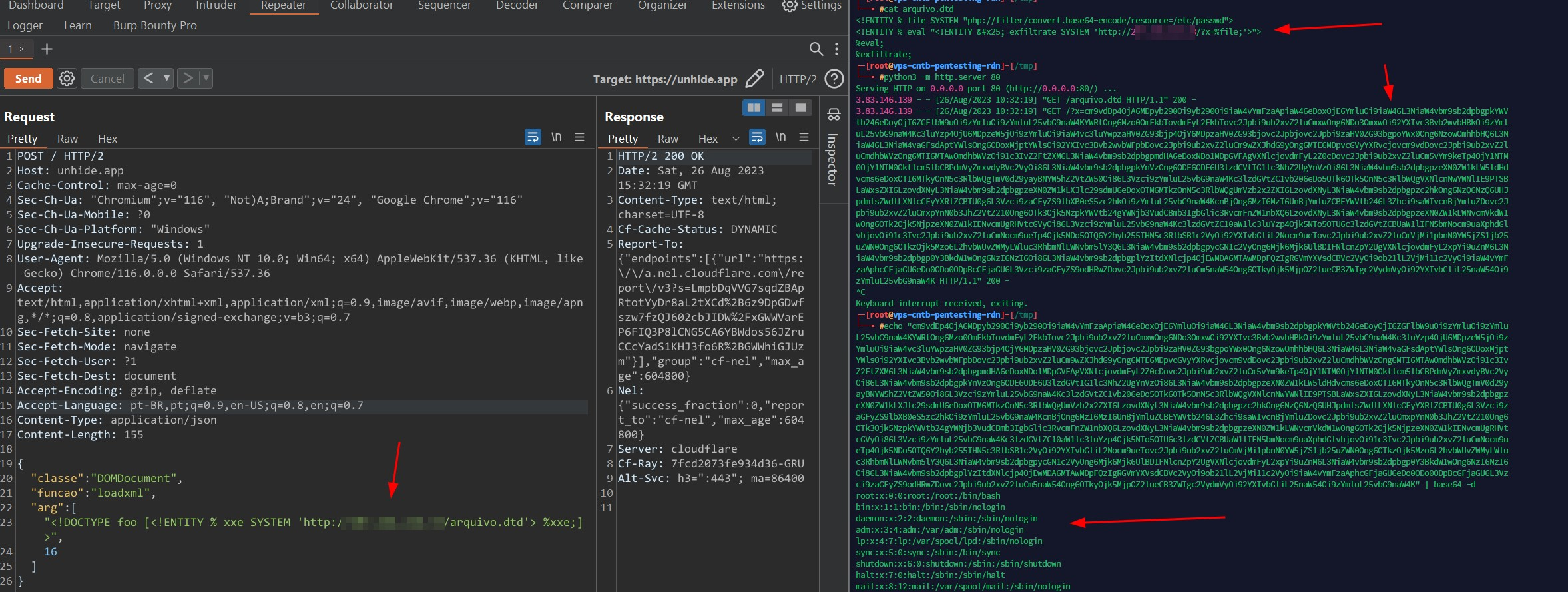Open Request panel hamburger menu
Screen dimensions: 1568x592
(579, 137)
